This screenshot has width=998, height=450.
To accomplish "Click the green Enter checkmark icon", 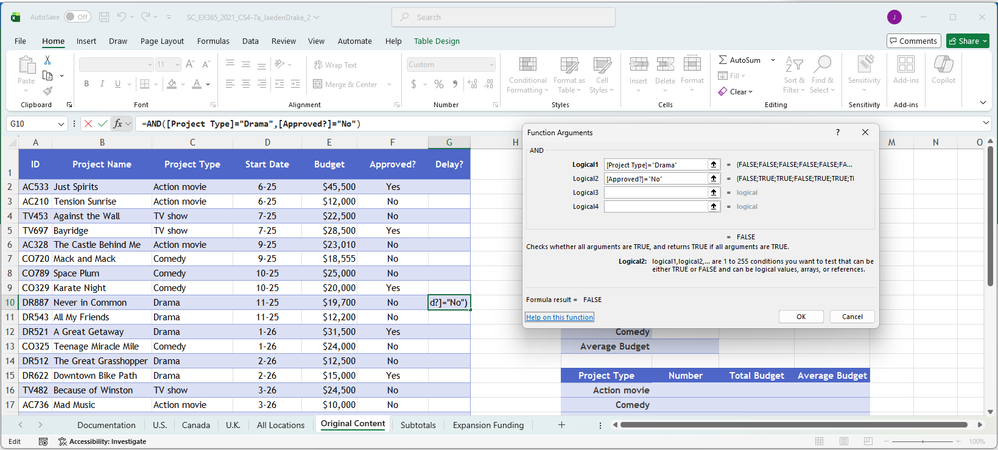I will [x=102, y=124].
